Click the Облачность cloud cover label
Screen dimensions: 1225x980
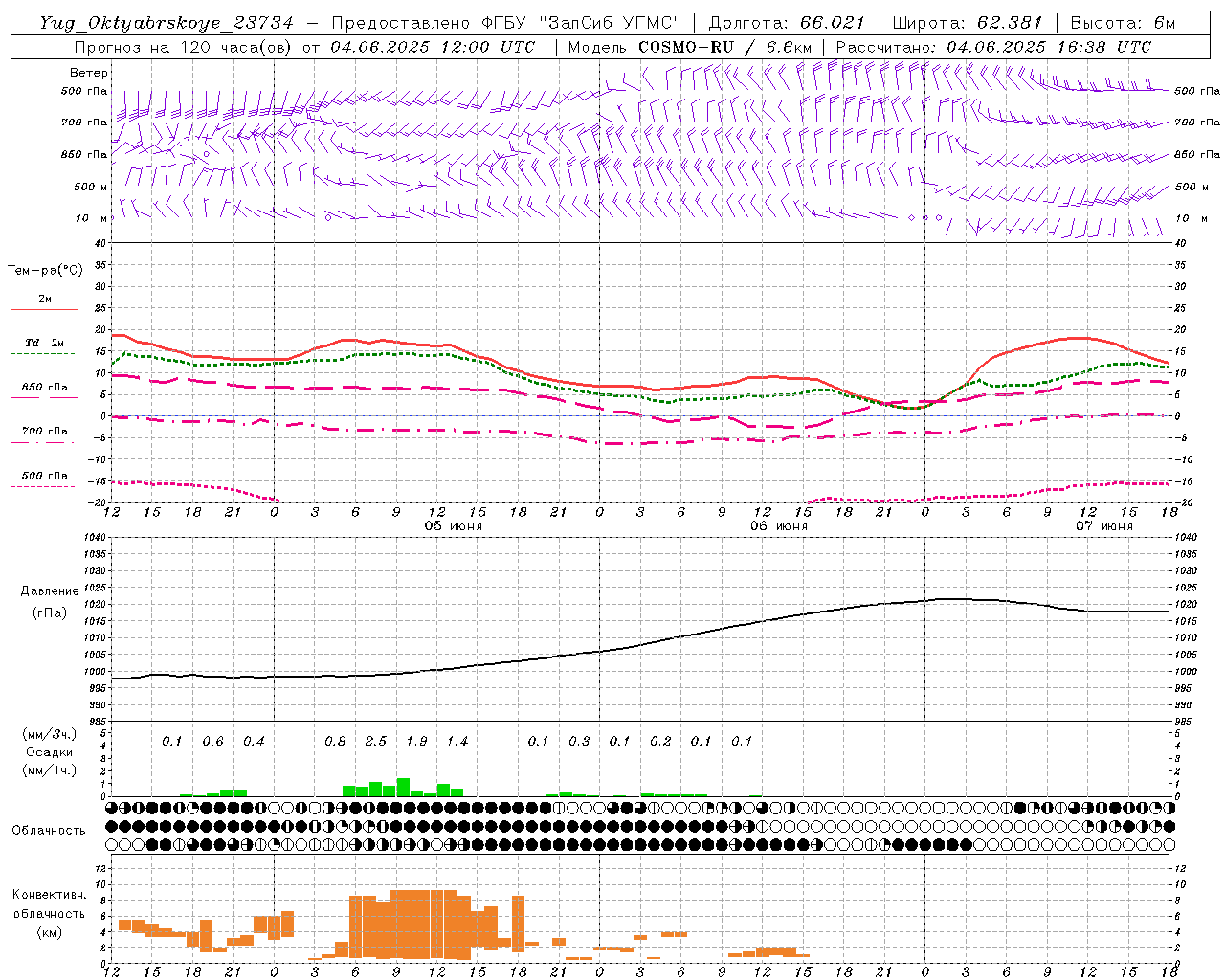49,831
